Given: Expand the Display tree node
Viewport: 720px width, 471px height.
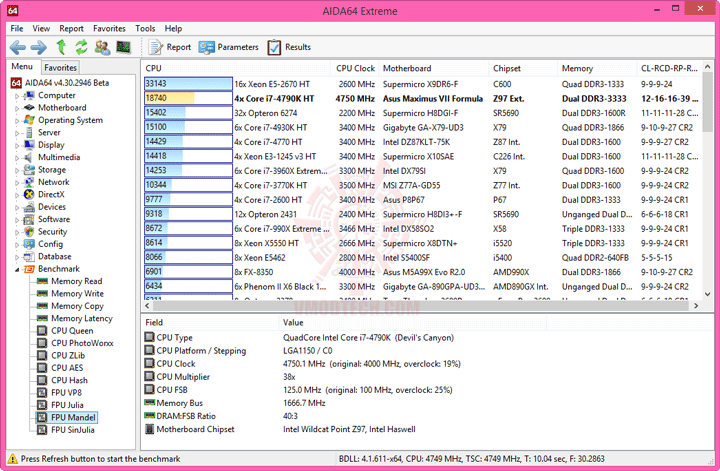Looking at the screenshot, I should [x=17, y=146].
